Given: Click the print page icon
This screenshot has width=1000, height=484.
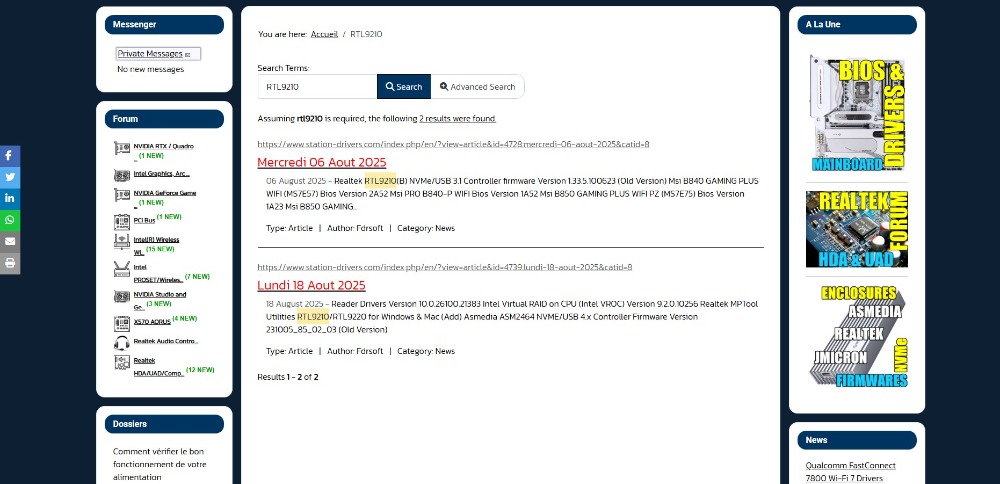Looking at the screenshot, I should point(10,263).
